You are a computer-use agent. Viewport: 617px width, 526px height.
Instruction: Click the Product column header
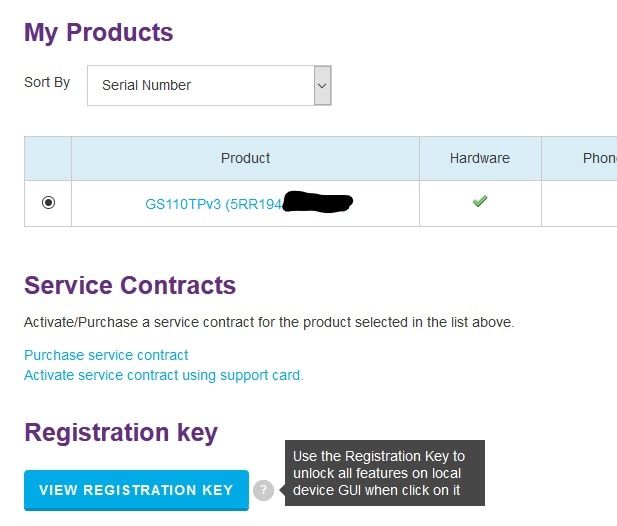(x=245, y=158)
